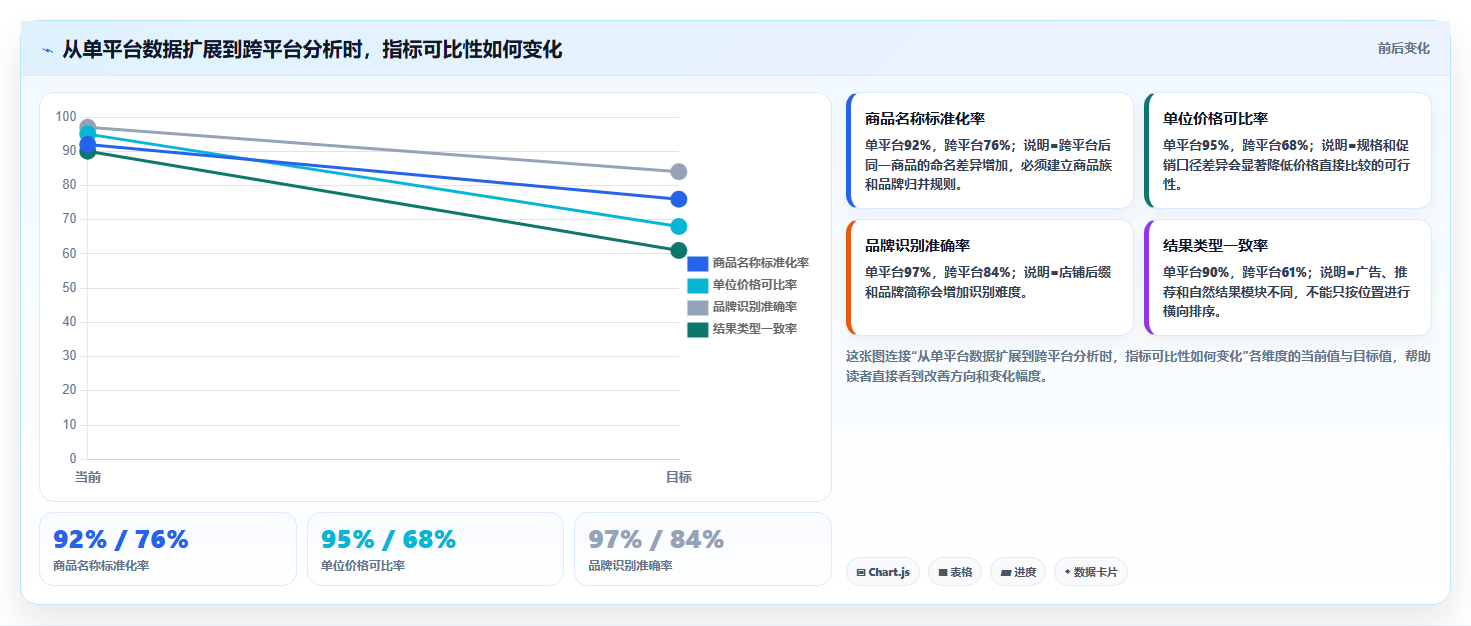The image size is (1471, 626).
Task: Select the blue data point at 目标 (76)
Action: pos(679,199)
